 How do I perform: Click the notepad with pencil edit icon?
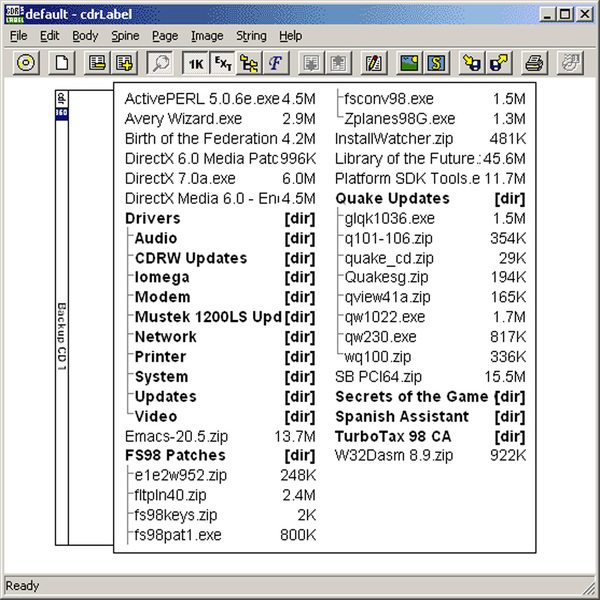pyautogui.click(x=374, y=63)
